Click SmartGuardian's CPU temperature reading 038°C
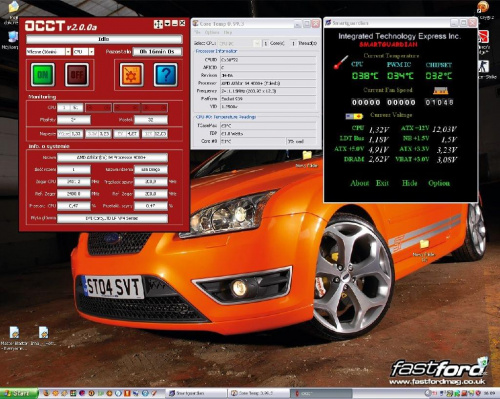500x399 pixels. click(365, 76)
